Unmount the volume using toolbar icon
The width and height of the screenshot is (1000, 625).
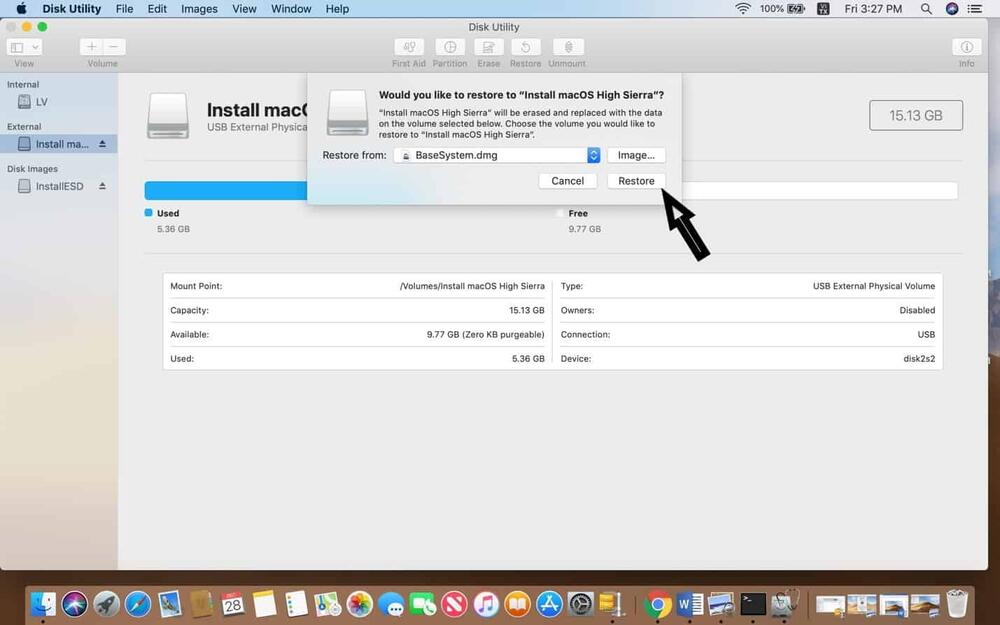(x=567, y=47)
